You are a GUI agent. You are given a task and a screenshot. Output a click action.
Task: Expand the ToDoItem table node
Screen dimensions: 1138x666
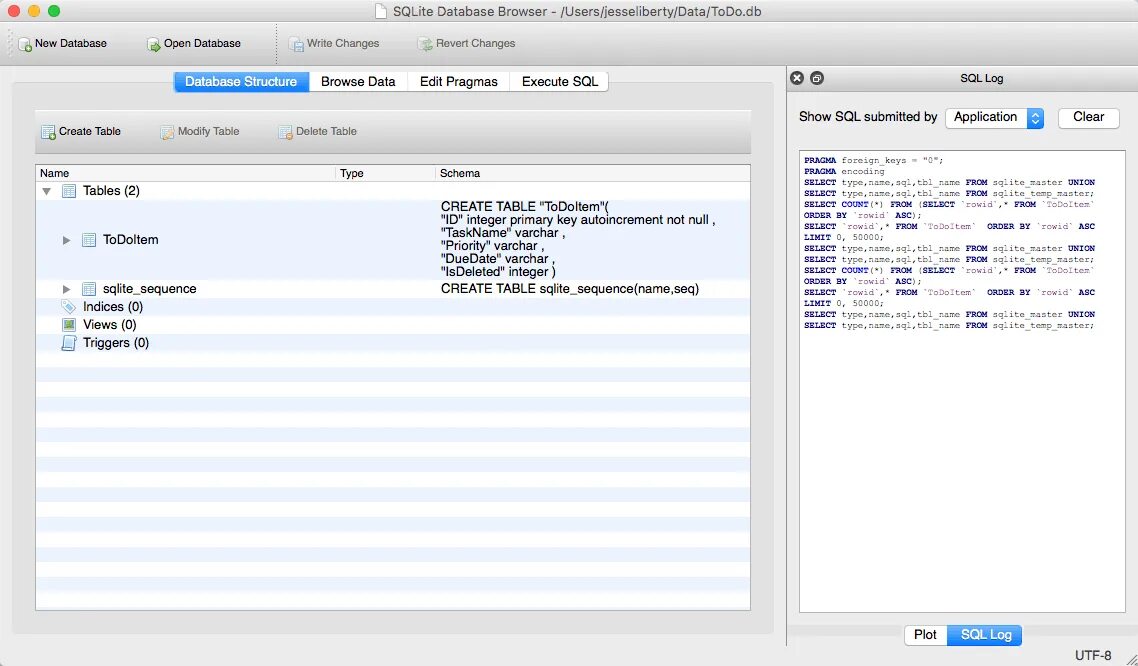point(66,239)
